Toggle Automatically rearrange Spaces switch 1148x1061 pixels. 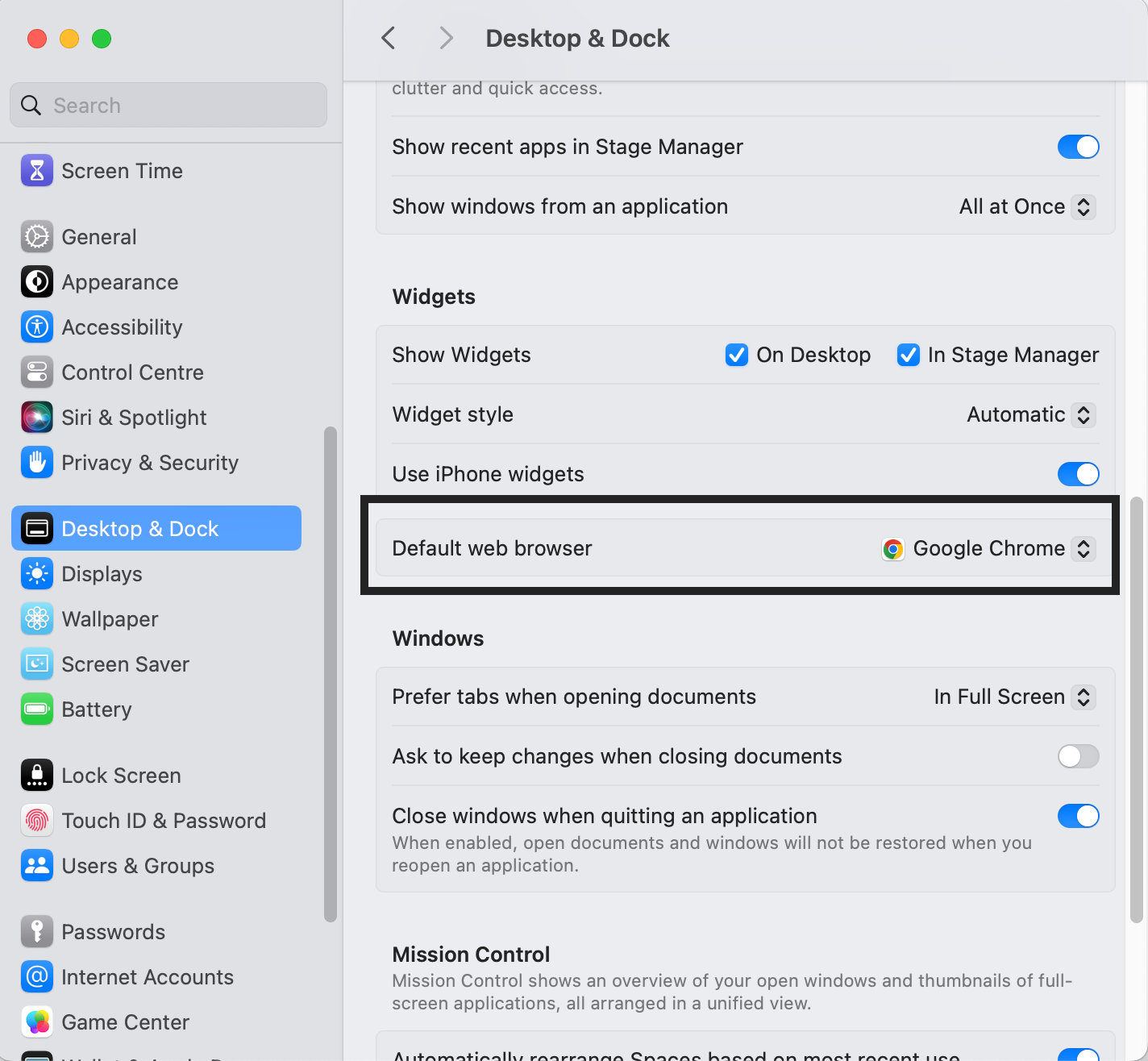click(1079, 1055)
